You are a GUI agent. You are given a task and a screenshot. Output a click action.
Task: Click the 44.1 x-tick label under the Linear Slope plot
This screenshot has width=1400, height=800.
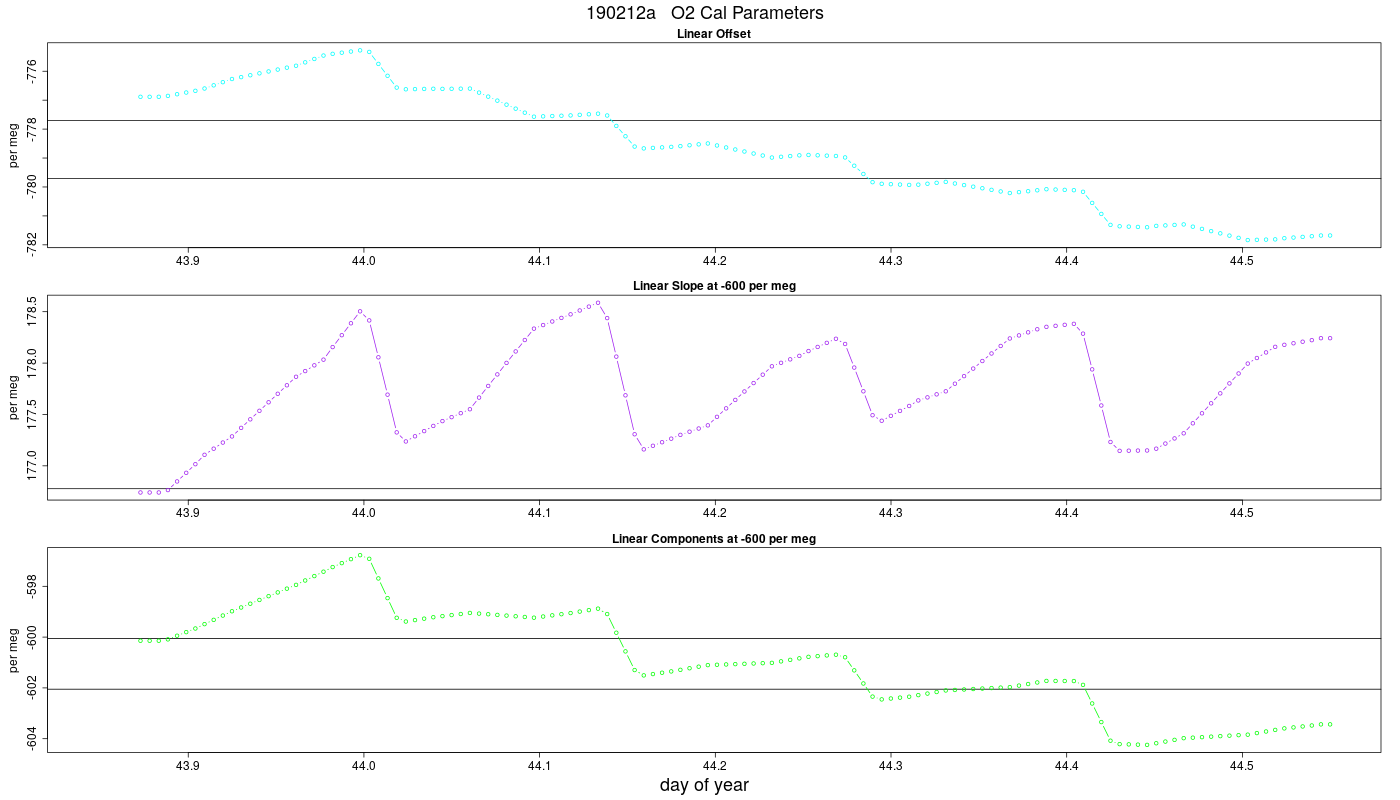(x=539, y=514)
